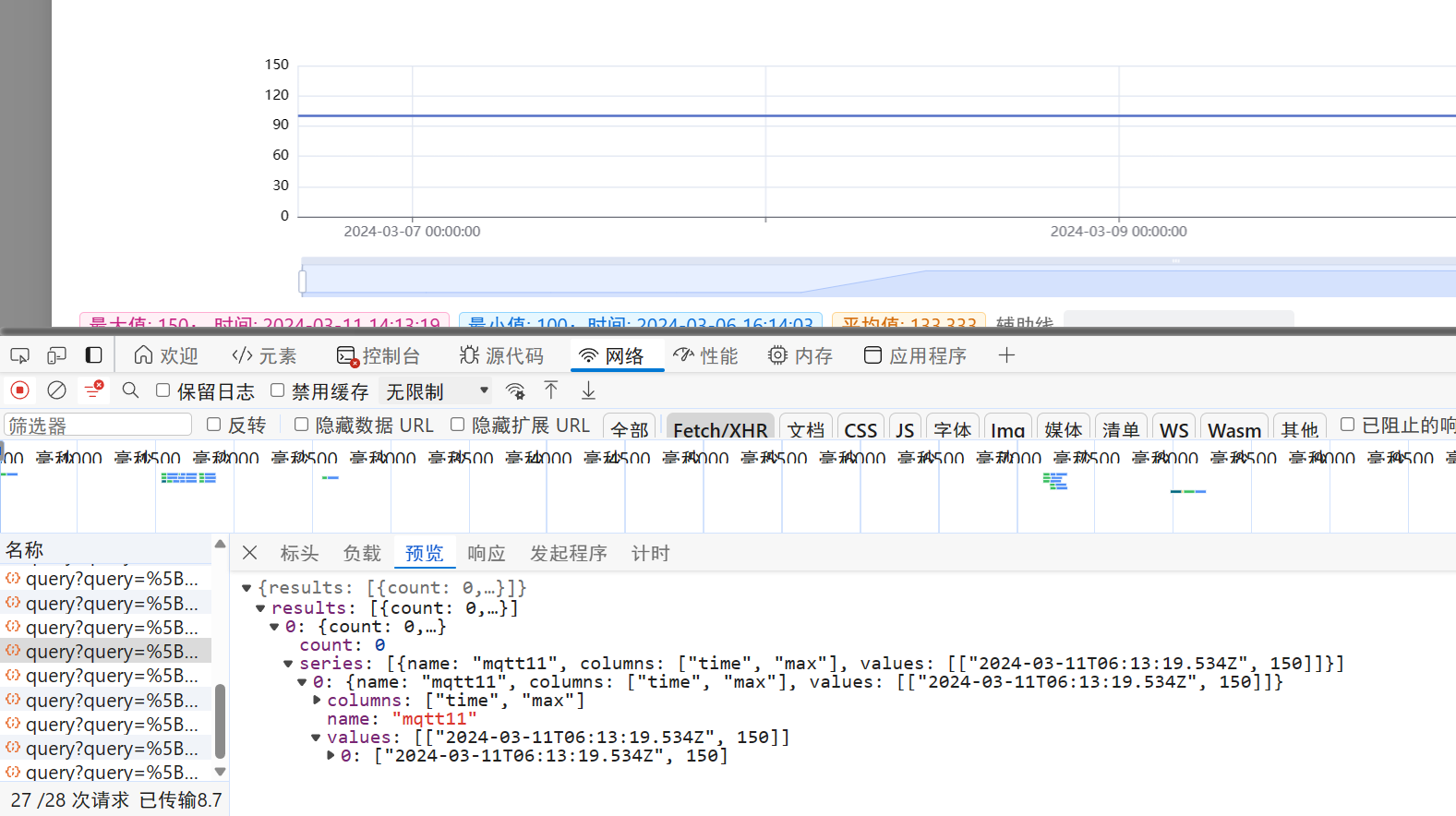Close the request details panel
Image resolution: width=1456 pixels, height=816 pixels.
click(249, 552)
